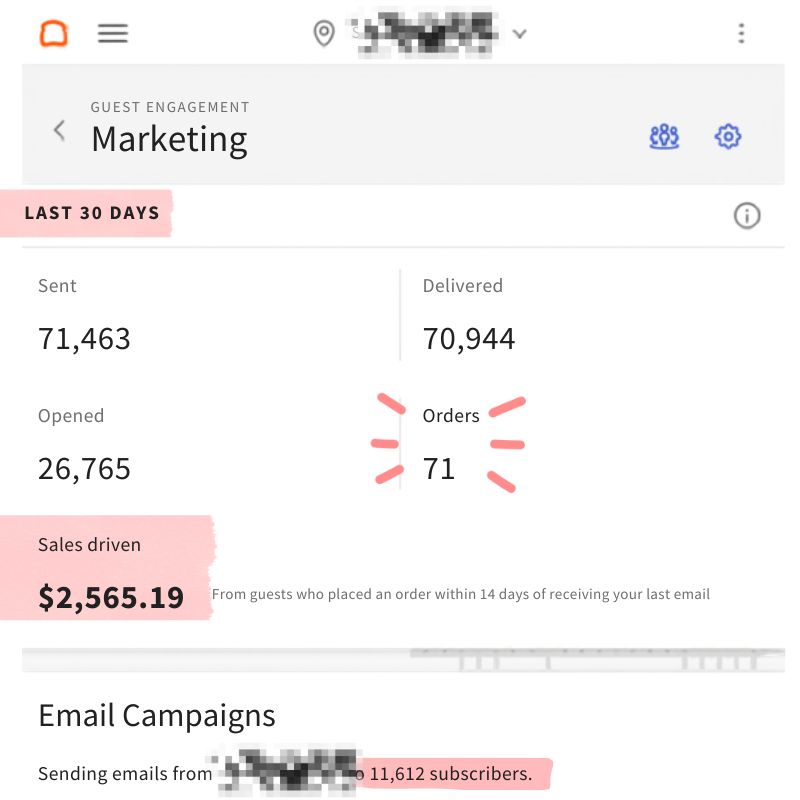Select the Last 30 Days heading
The image size is (800, 800).
(92, 213)
